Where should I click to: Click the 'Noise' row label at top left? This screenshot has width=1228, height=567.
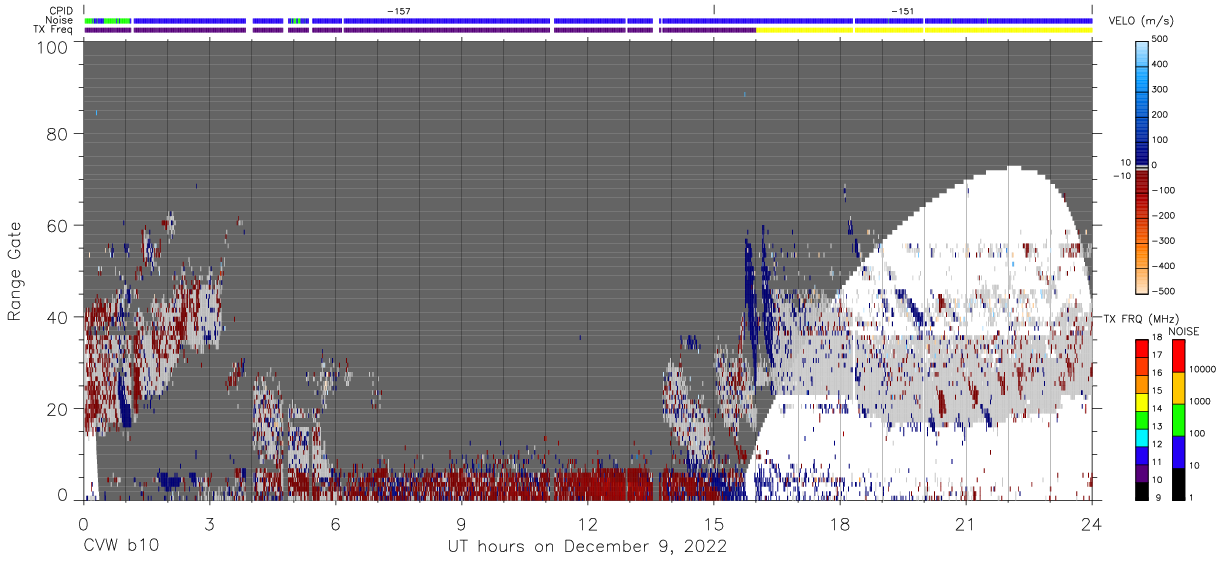tap(60, 20)
